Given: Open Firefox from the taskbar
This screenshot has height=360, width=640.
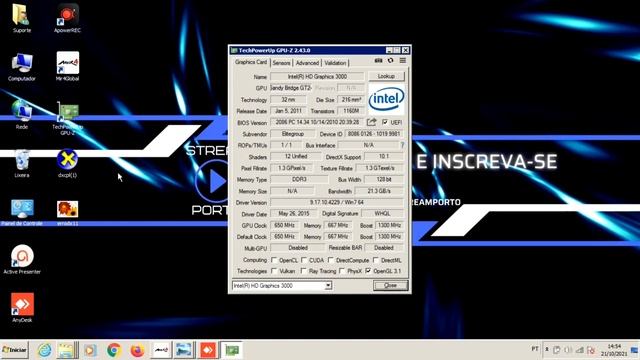Looking at the screenshot, I should (137, 350).
